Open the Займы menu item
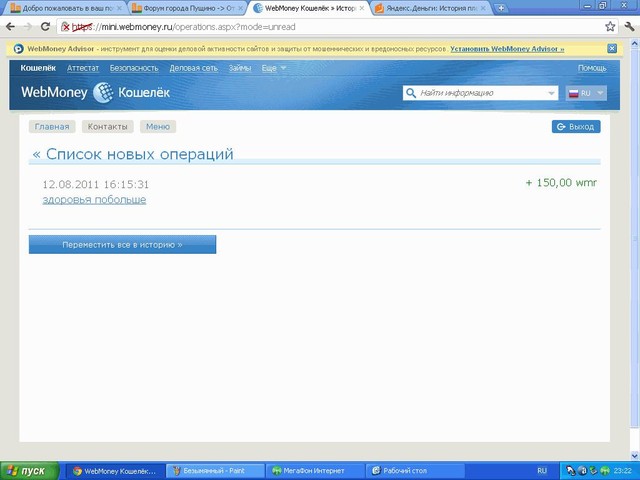Screen dimensions: 640x480 click(240, 68)
